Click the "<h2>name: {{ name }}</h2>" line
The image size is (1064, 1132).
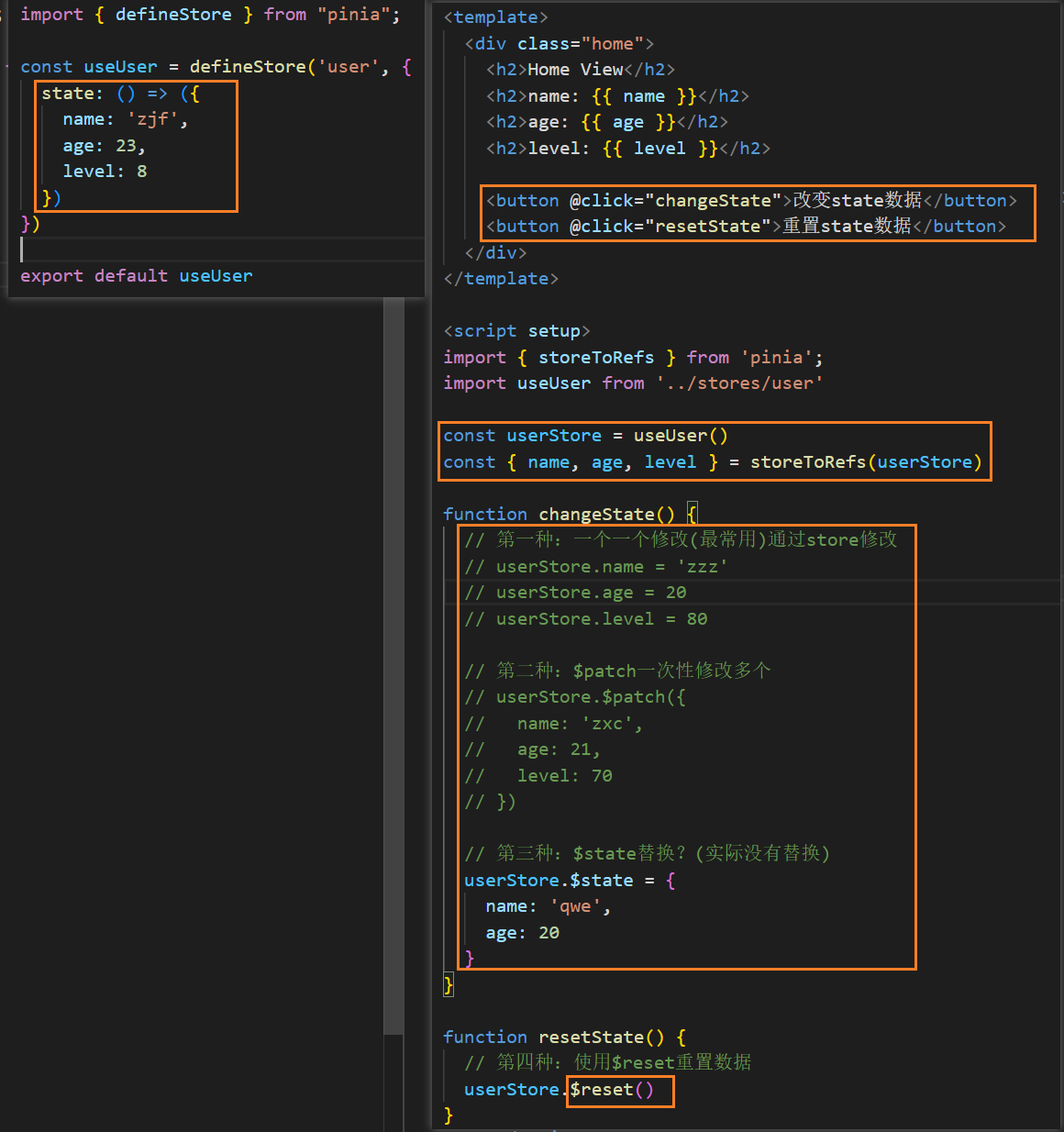click(x=617, y=96)
